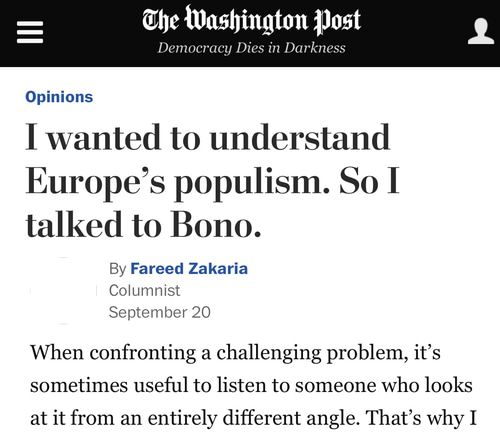The image size is (500, 432).
Task: Click the Democracy Dies in Darkness tagline
Action: click(x=252, y=48)
